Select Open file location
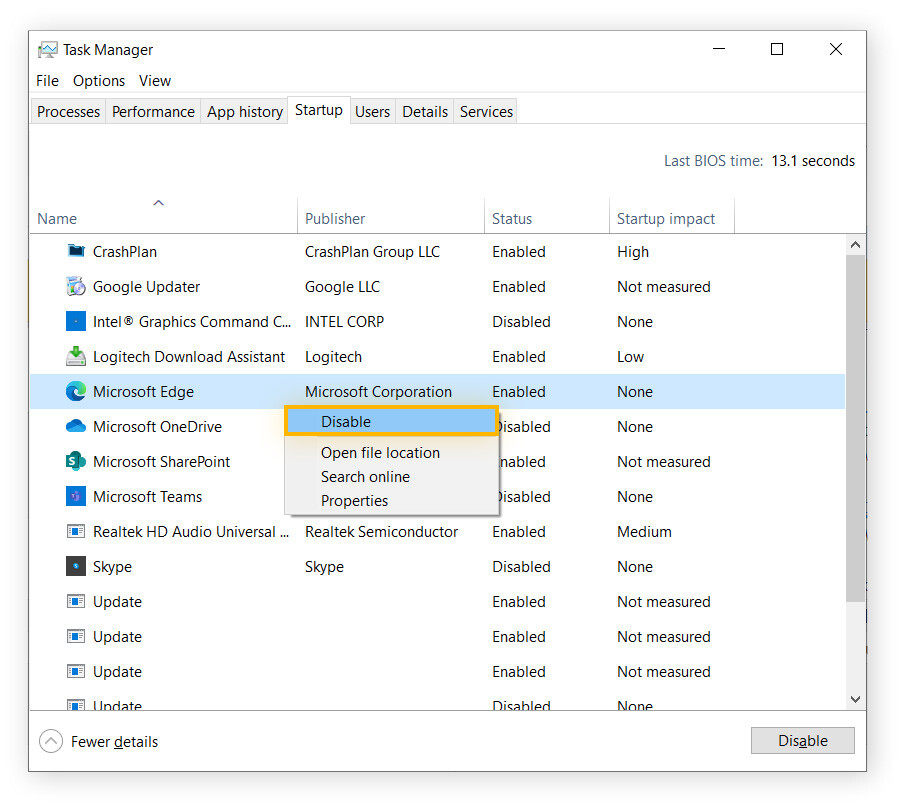The width and height of the screenshot is (899, 803). 379,452
